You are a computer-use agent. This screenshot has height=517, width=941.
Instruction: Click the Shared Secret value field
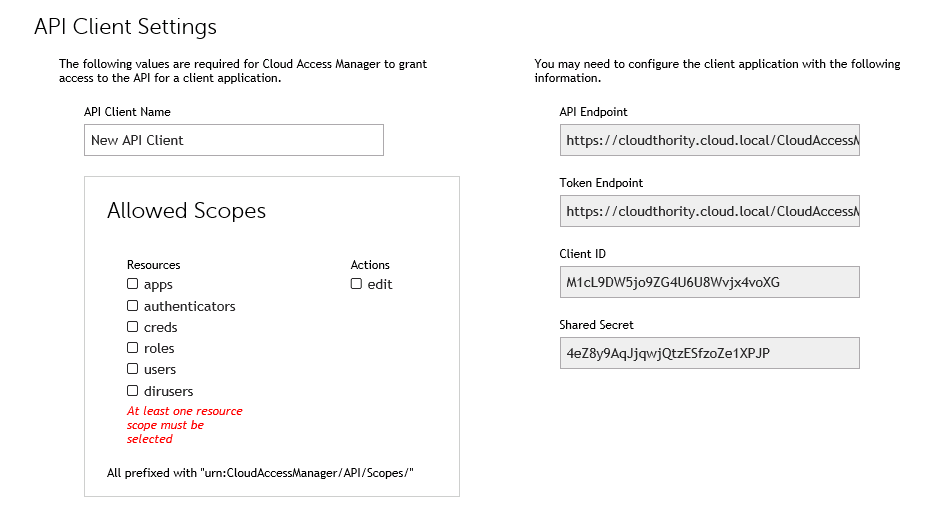click(x=709, y=353)
